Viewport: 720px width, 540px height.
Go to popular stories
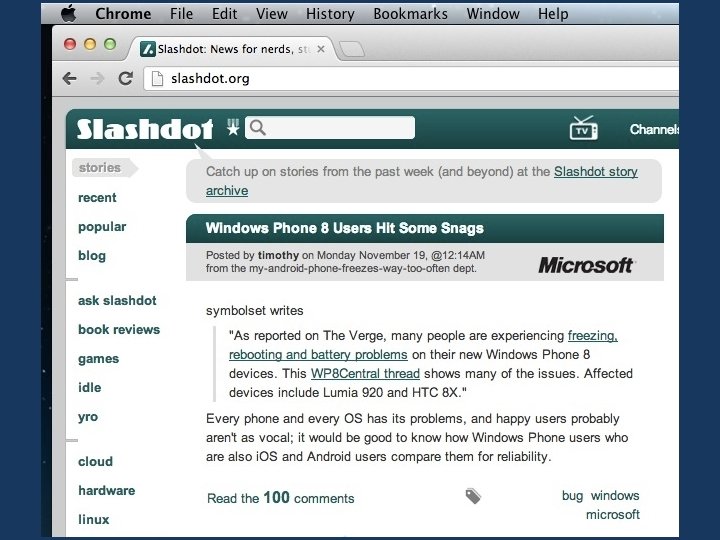pos(102,227)
